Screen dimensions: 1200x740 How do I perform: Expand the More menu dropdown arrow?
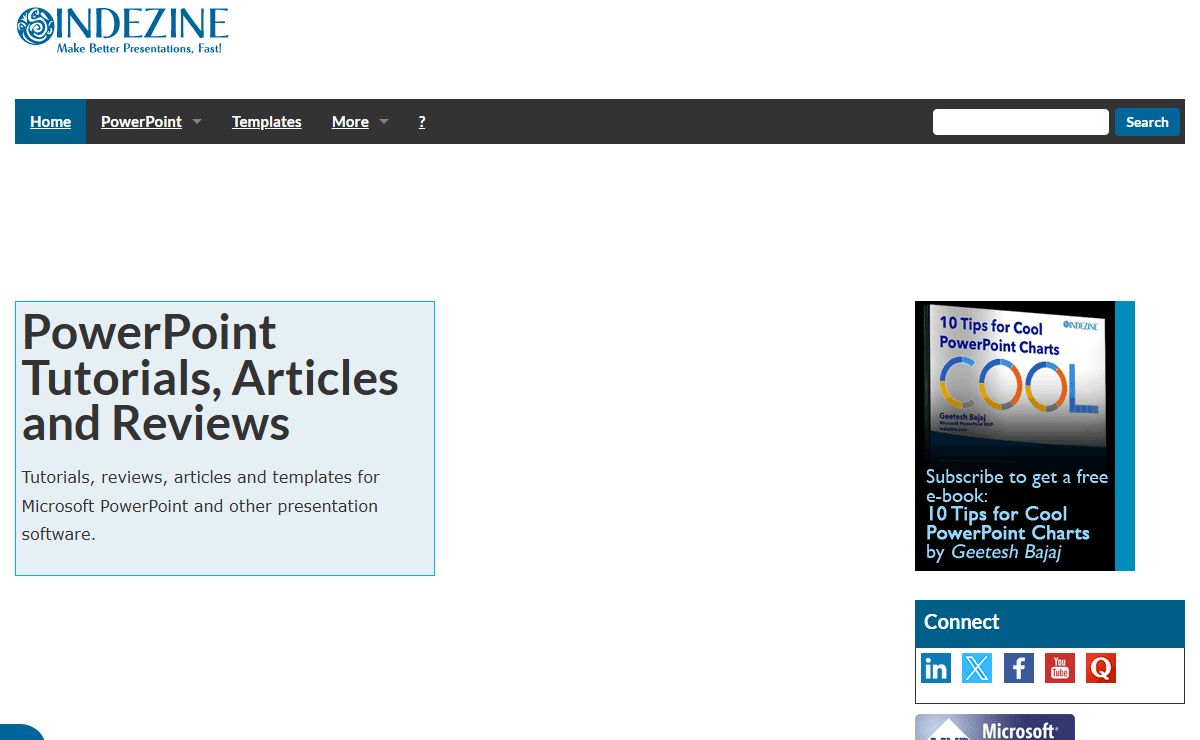point(384,122)
